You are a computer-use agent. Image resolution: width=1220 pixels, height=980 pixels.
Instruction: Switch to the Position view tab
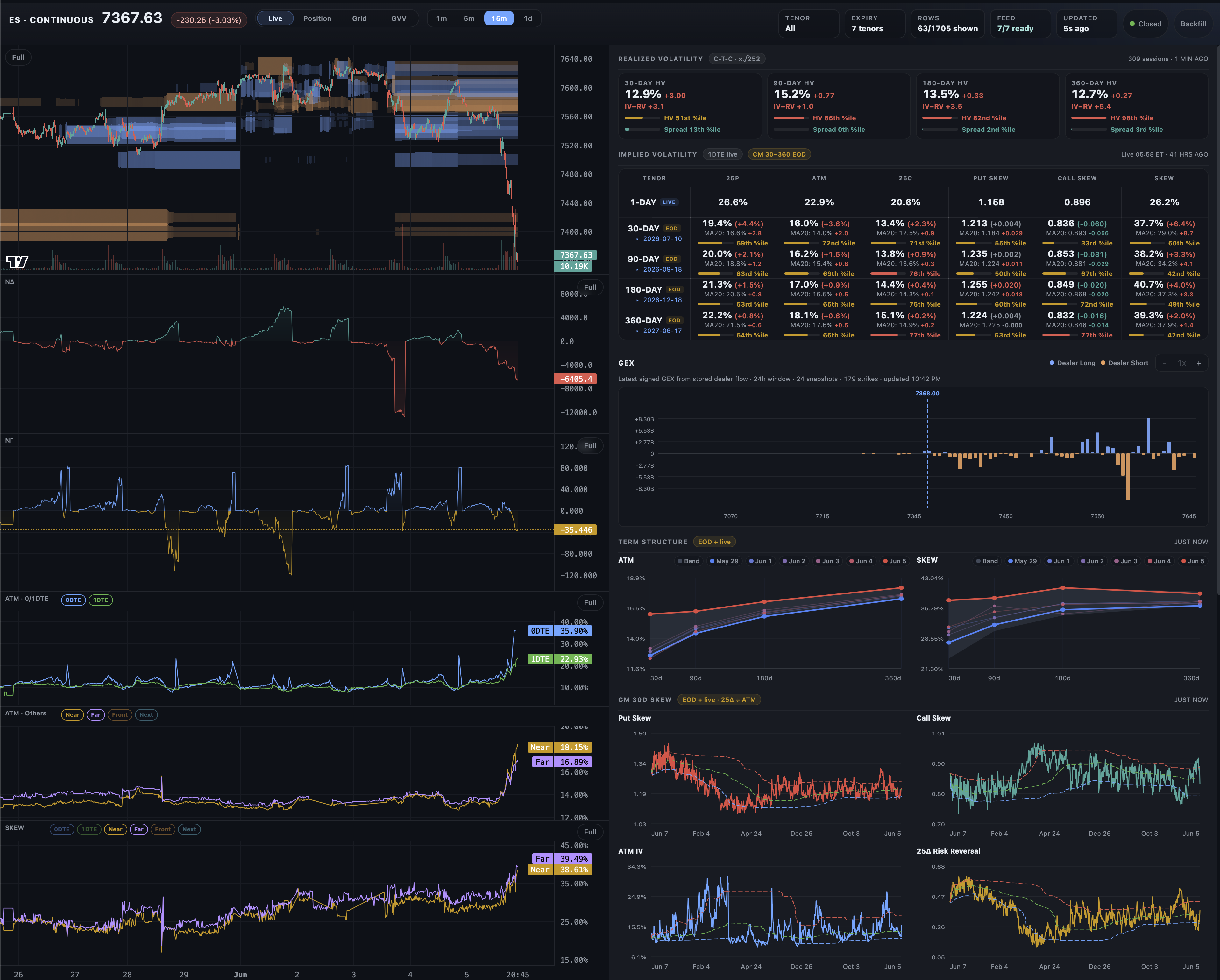[317, 19]
